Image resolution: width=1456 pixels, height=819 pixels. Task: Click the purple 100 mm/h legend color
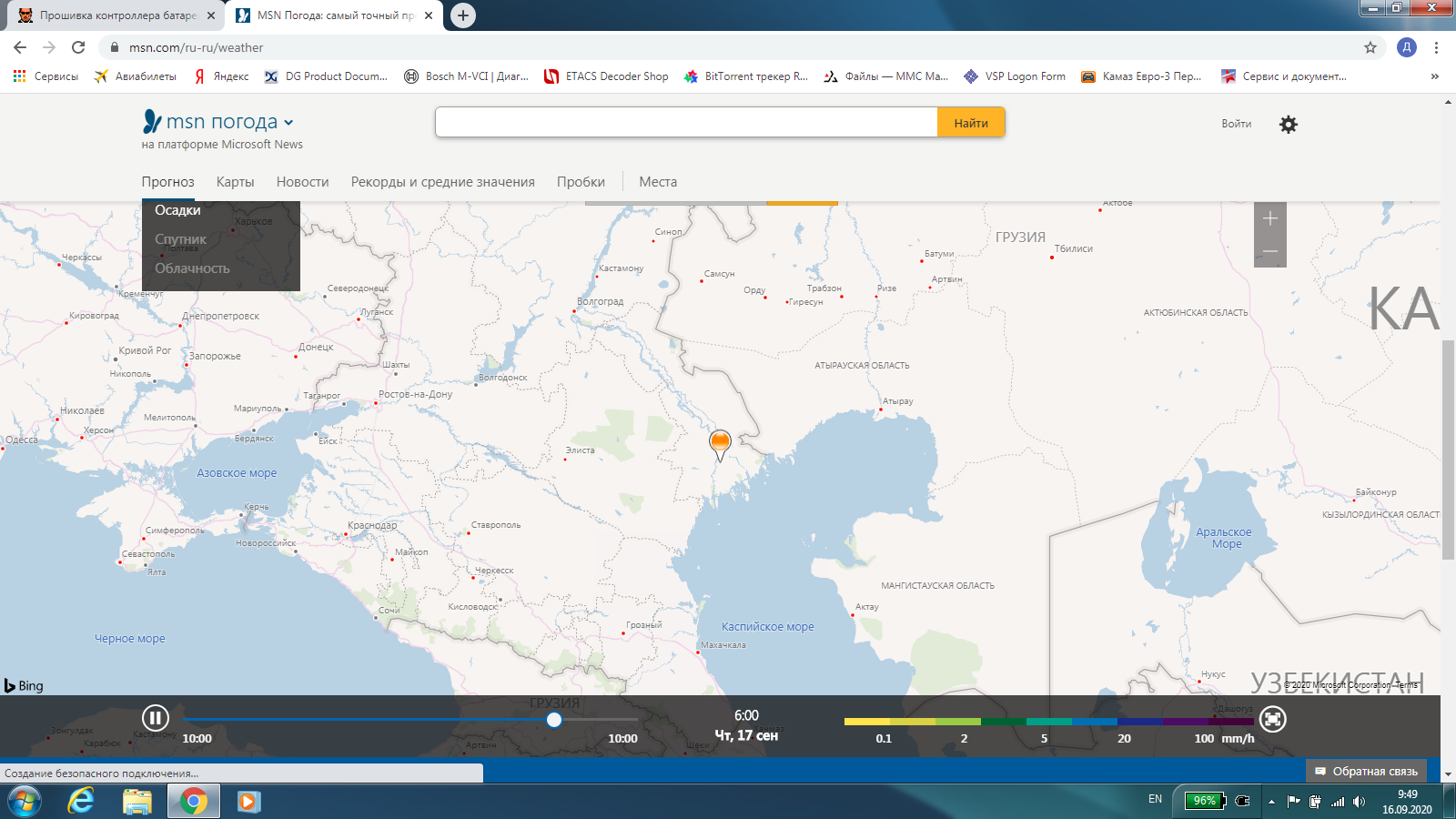coord(1230,722)
